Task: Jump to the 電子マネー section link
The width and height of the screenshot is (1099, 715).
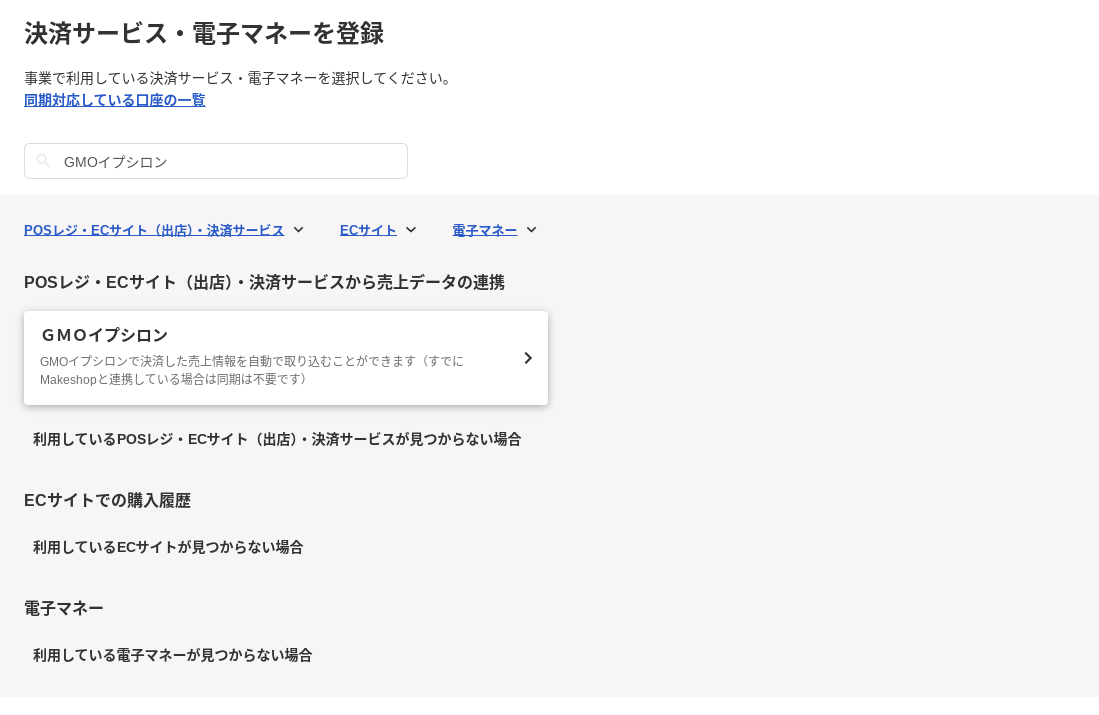Action: point(485,230)
